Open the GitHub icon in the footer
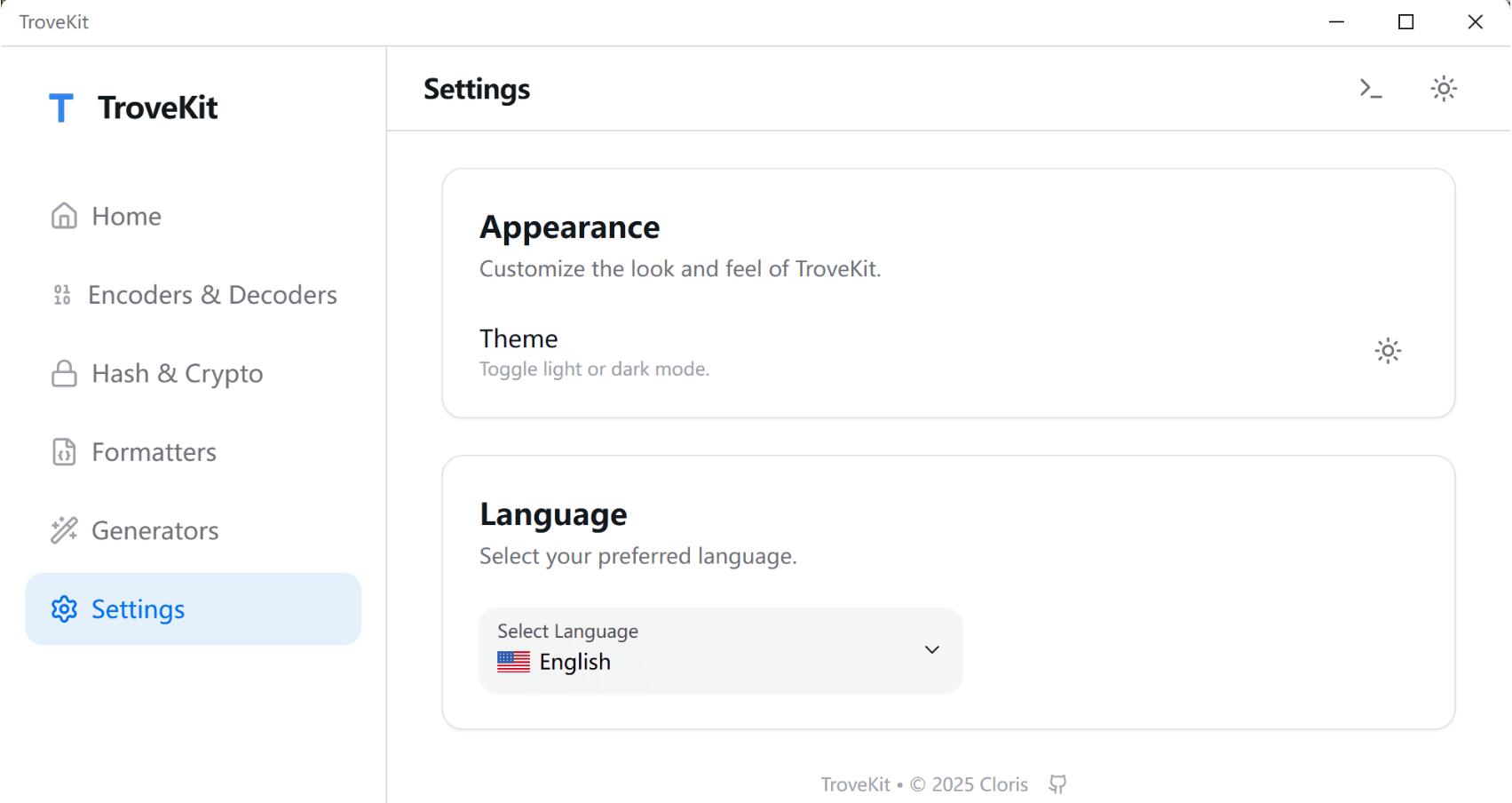This screenshot has width=1512, height=803. coord(1057,784)
